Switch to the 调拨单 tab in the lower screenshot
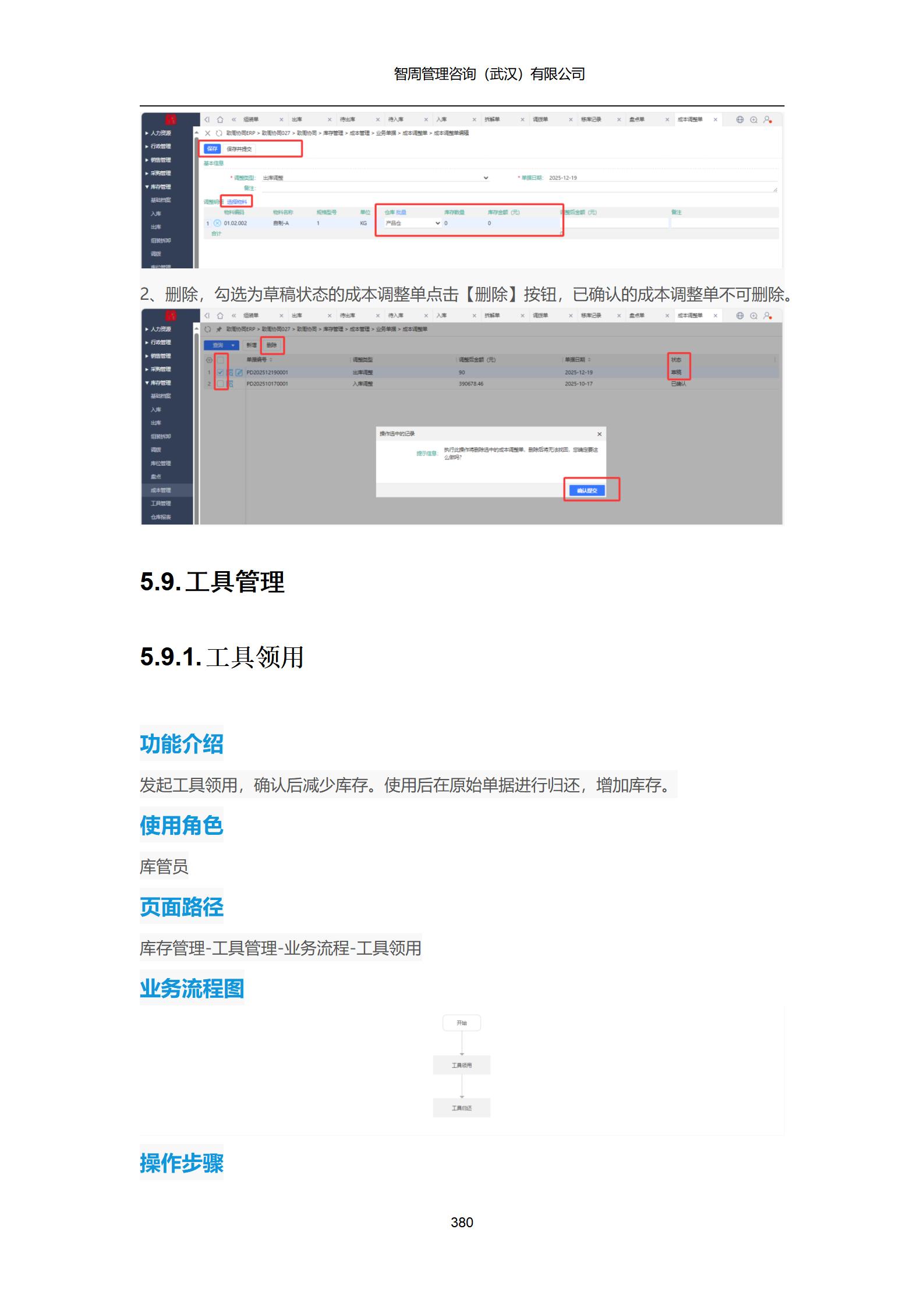 pyautogui.click(x=540, y=316)
